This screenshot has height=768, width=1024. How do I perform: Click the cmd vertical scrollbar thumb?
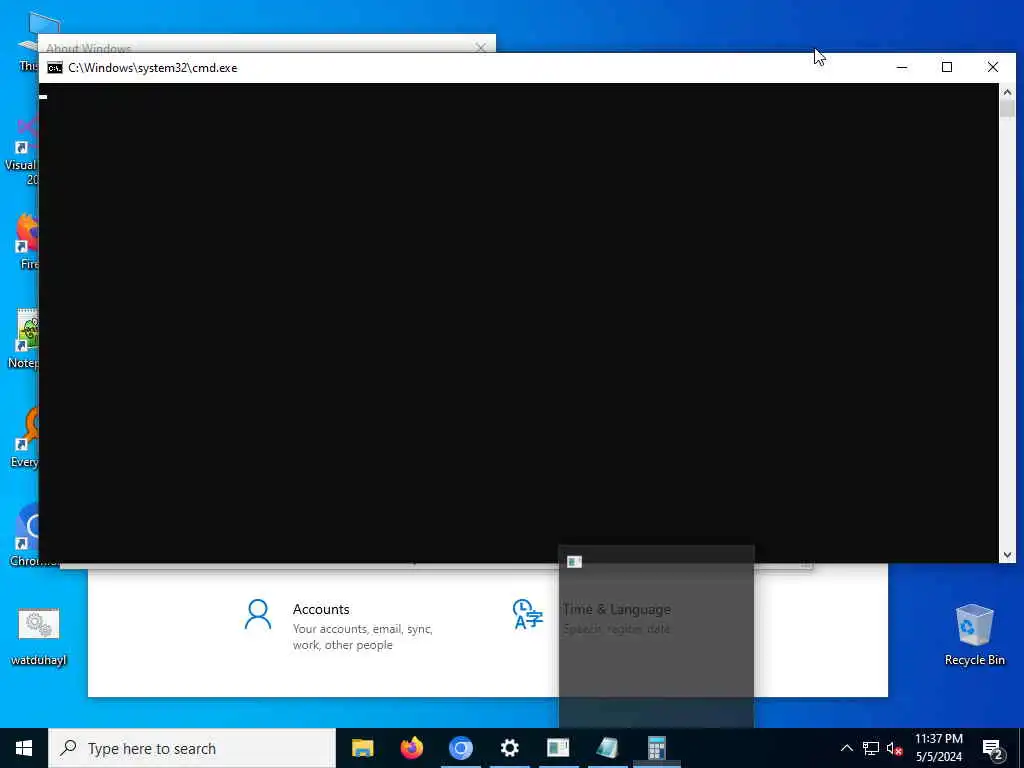1007,108
